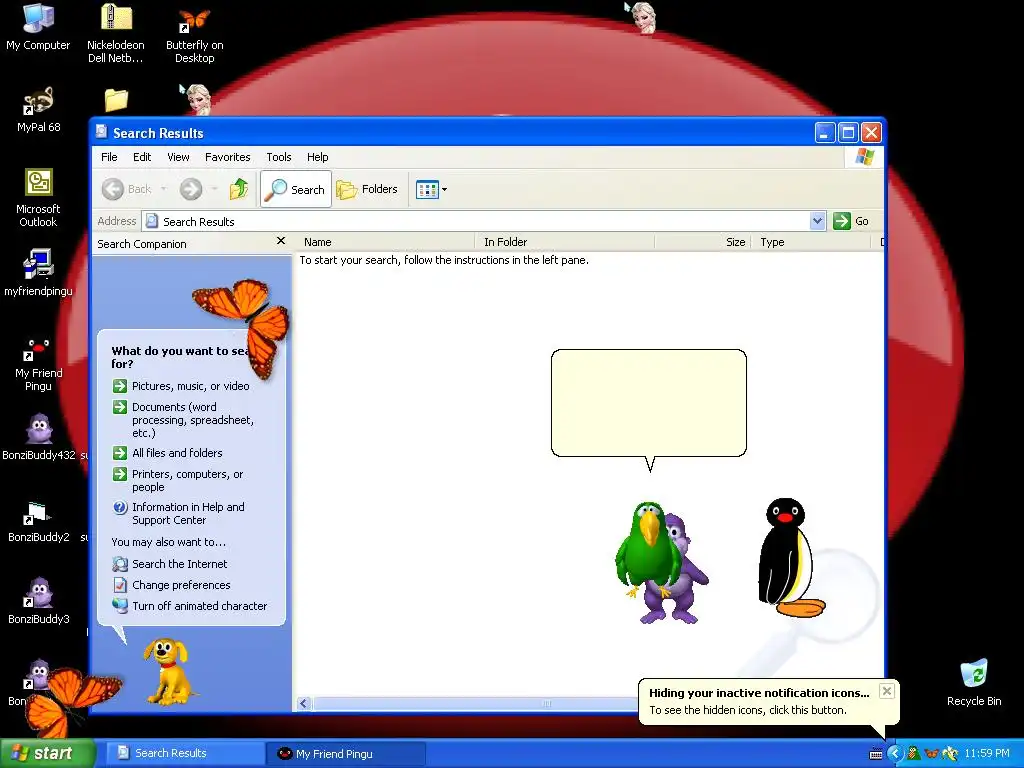Show hidden tray icons arrow
Viewport: 1024px width, 768px height.
point(894,754)
